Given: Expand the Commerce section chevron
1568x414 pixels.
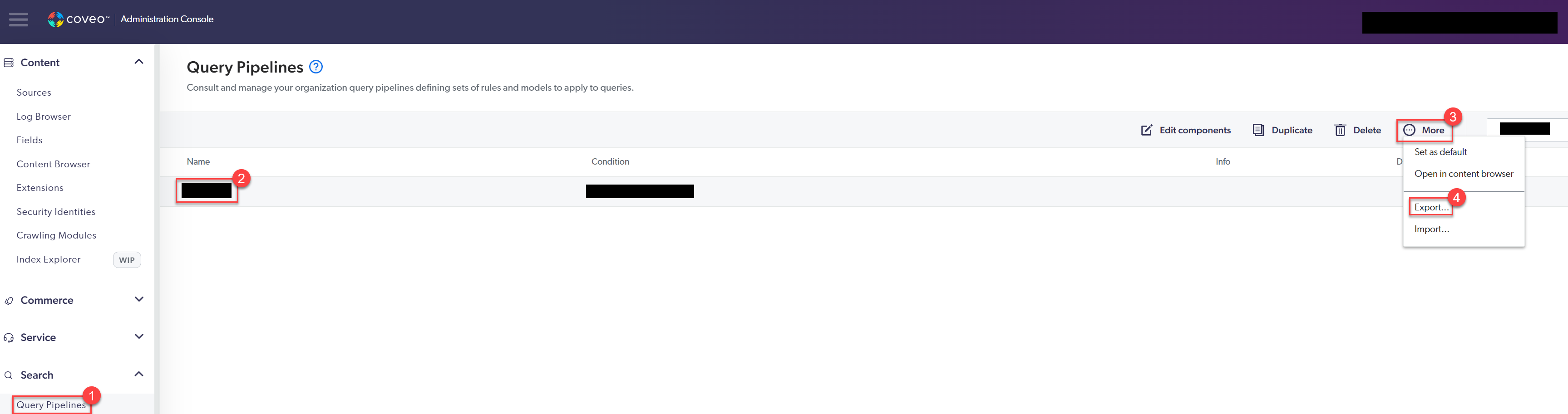Looking at the screenshot, I should point(139,300).
